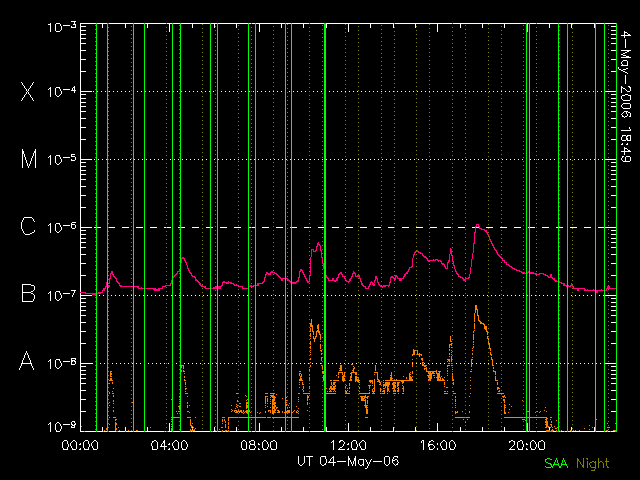Click the orange curve peak near 10:30
The height and width of the screenshot is (480, 640).
tap(311, 321)
